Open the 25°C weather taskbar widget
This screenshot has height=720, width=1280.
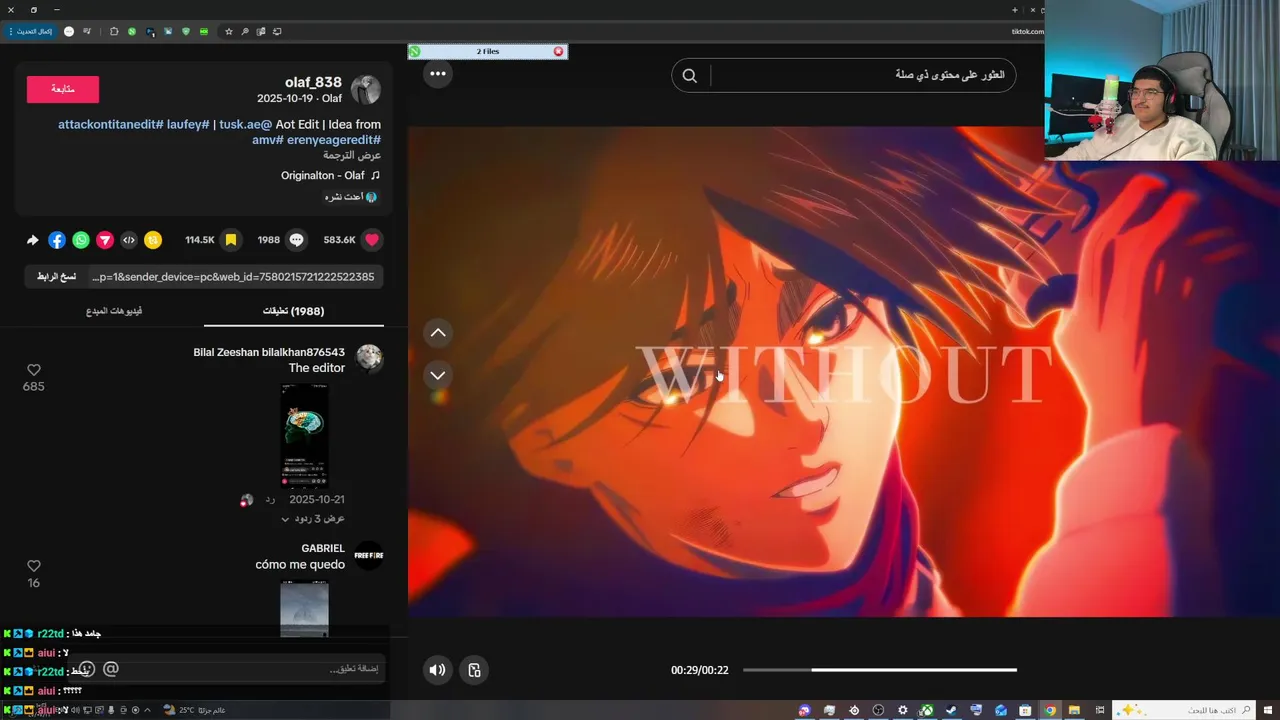coord(195,710)
